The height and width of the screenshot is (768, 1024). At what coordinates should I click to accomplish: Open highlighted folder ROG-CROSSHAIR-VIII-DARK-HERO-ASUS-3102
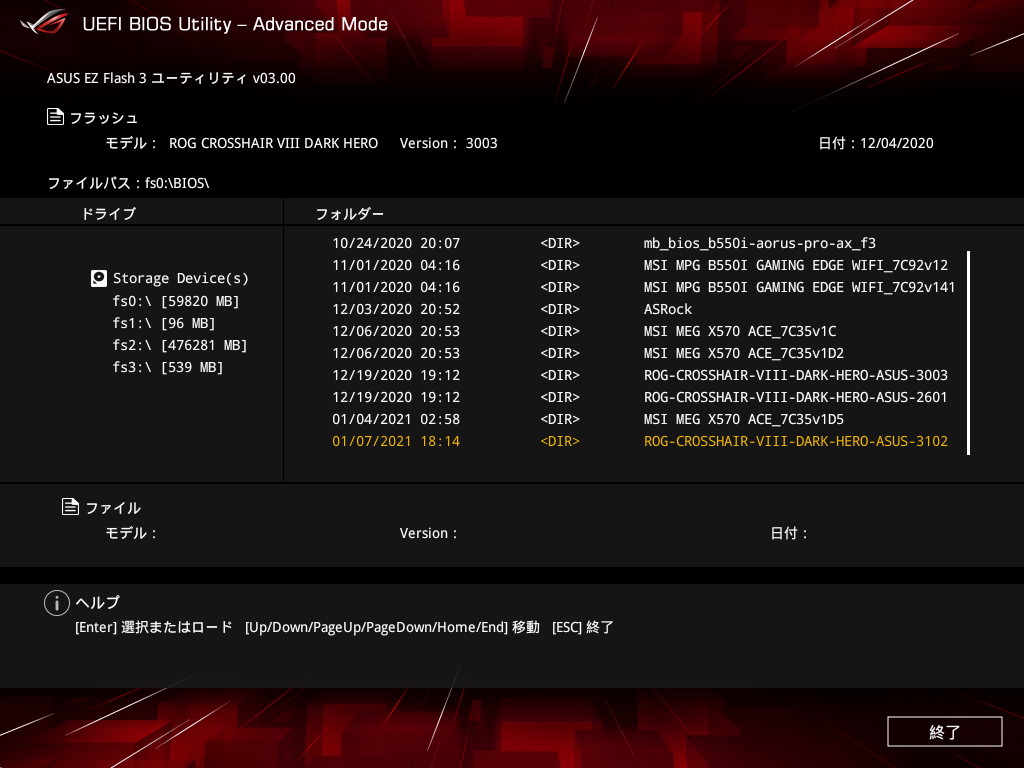tap(795, 441)
